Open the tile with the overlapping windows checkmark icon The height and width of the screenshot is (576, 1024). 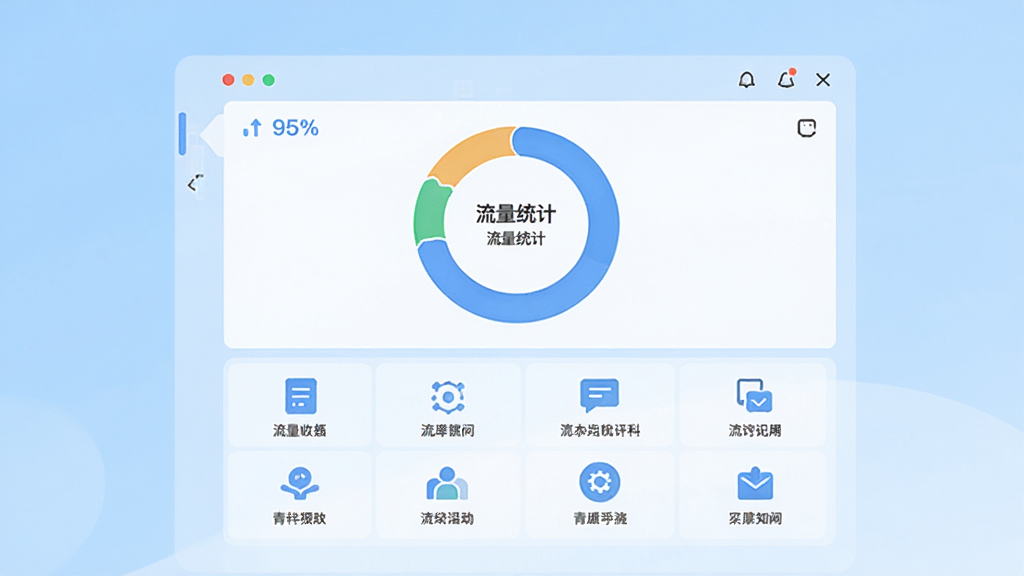coord(753,405)
